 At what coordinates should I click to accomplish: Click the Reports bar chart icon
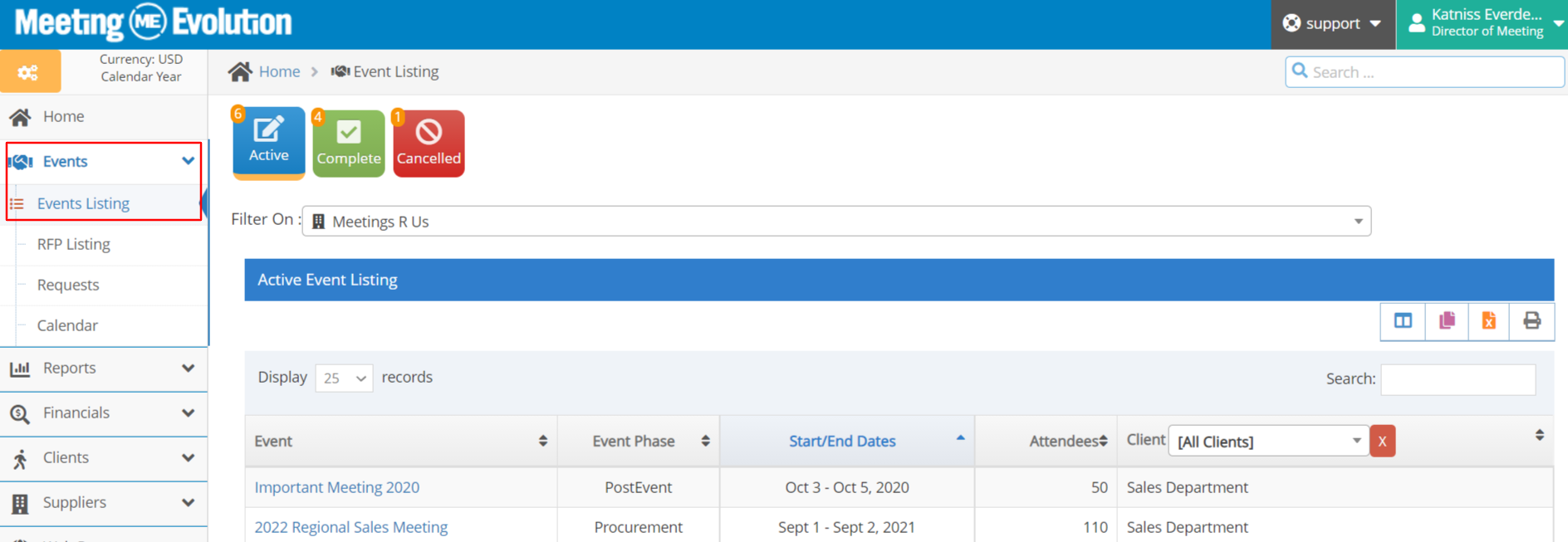coord(20,369)
